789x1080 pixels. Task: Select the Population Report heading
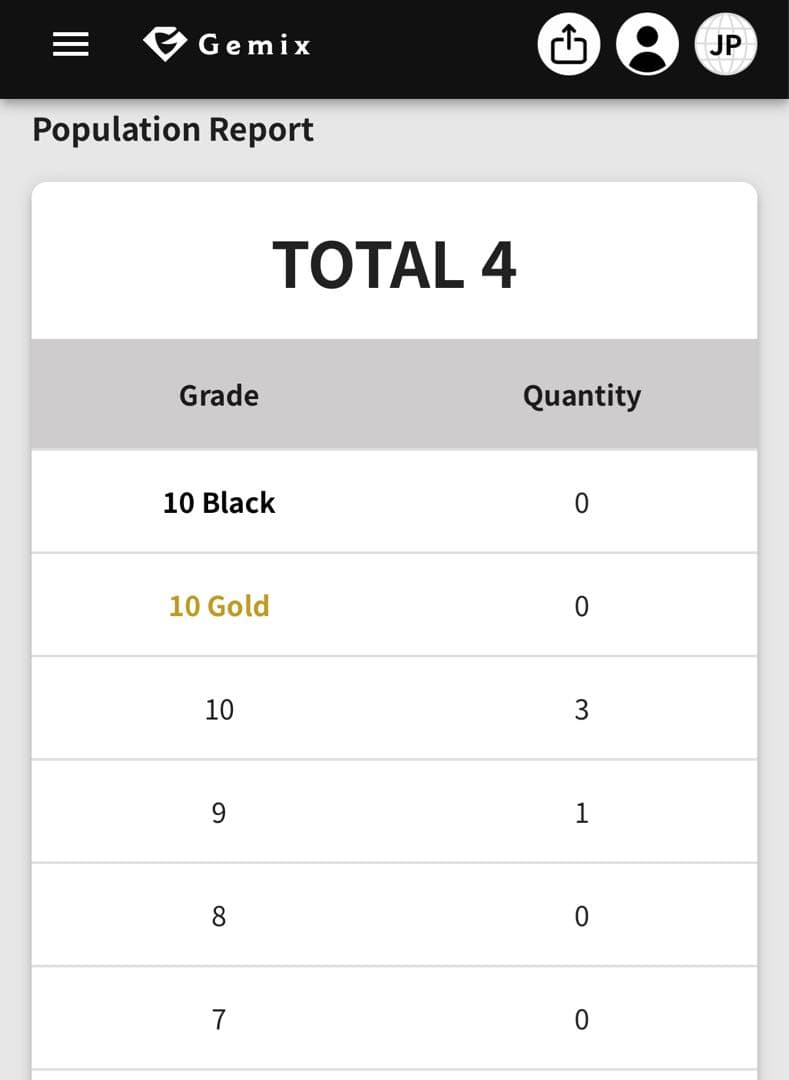click(173, 130)
